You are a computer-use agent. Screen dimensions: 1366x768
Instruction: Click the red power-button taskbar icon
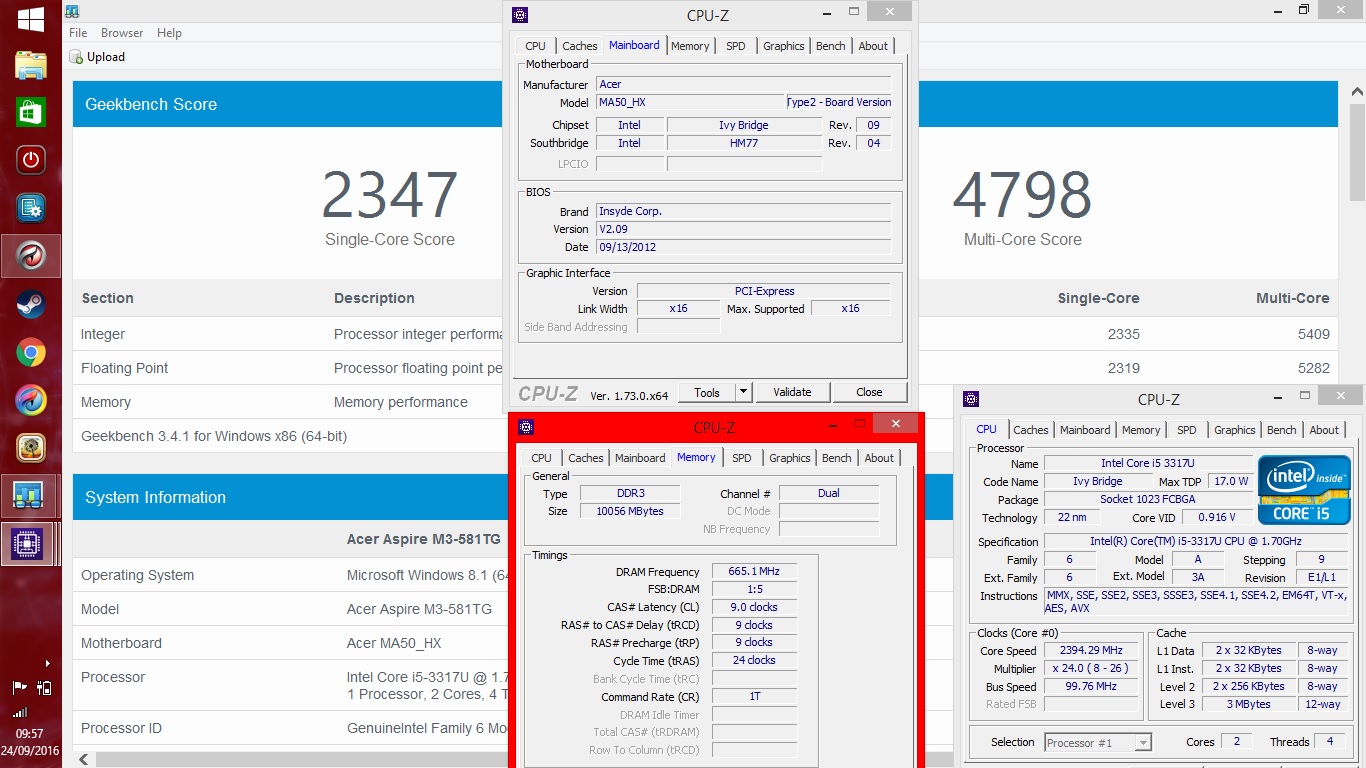30,159
